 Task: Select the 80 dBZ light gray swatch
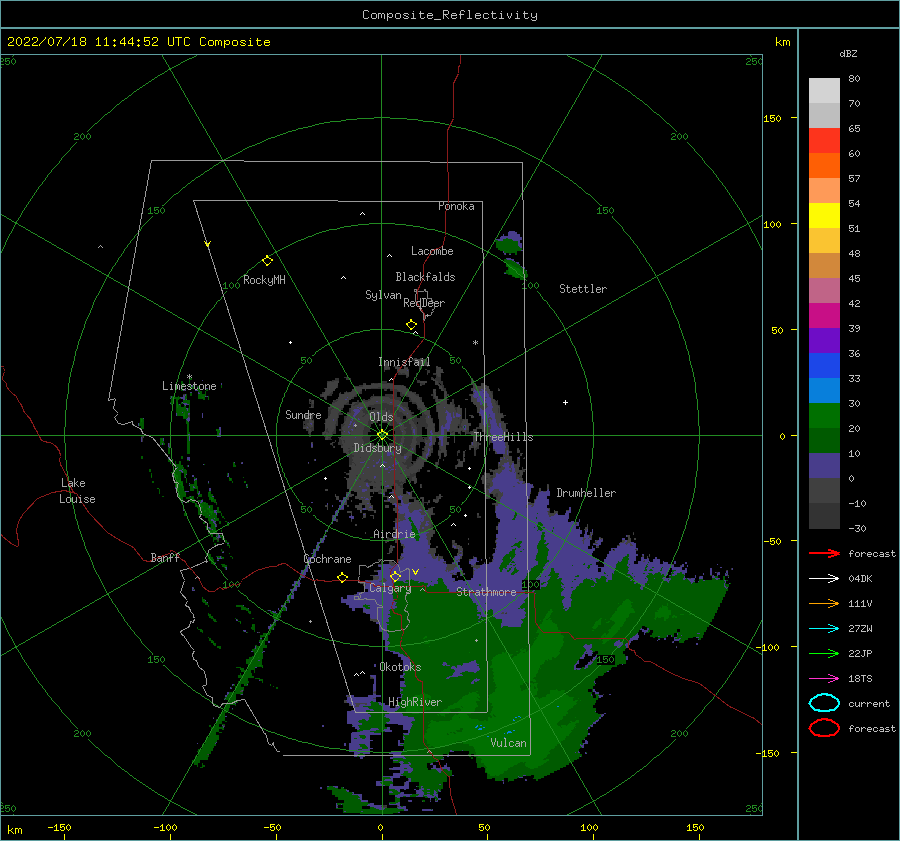click(824, 91)
